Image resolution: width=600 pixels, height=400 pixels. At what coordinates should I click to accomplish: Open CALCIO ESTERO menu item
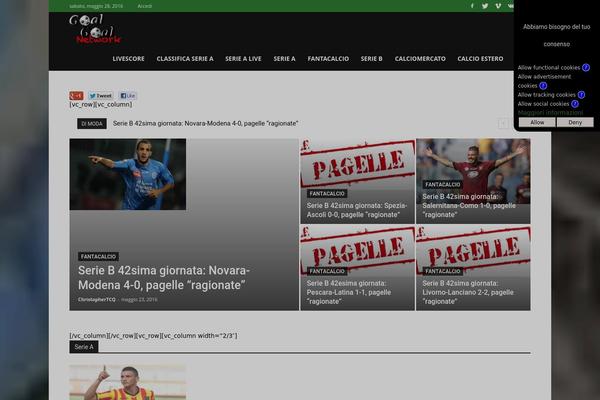click(x=480, y=59)
